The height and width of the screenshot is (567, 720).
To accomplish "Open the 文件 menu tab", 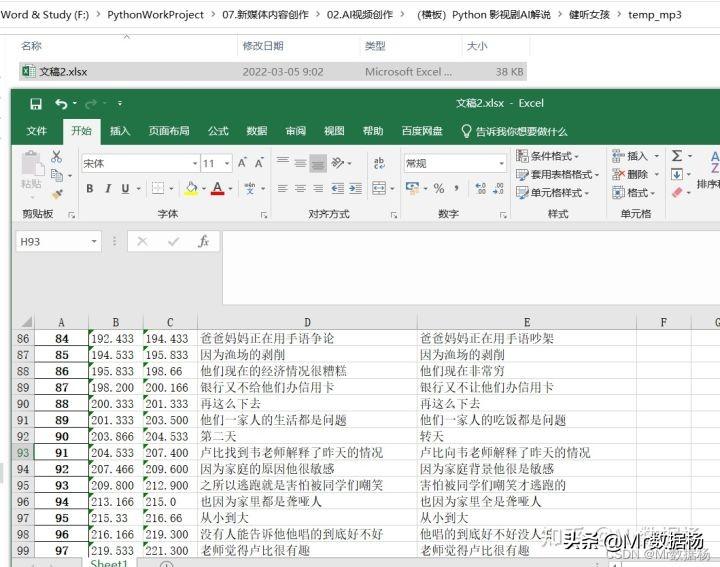I will click(x=36, y=131).
